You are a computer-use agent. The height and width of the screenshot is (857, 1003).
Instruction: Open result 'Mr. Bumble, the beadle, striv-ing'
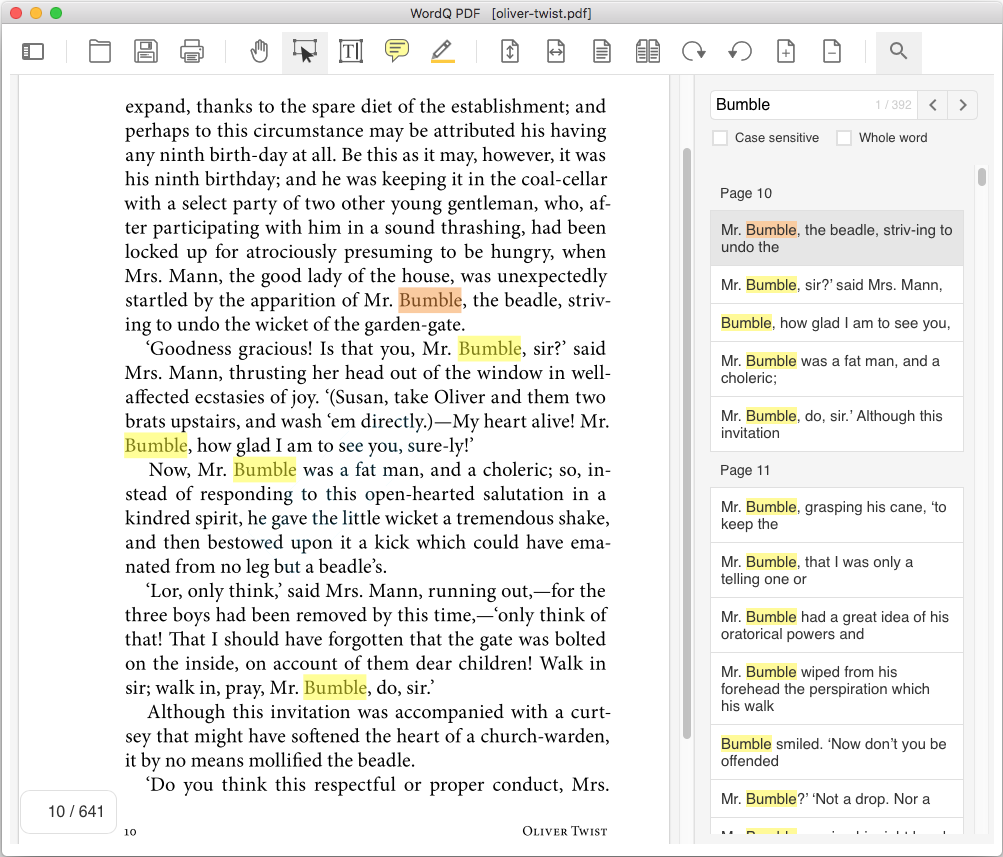[837, 239]
